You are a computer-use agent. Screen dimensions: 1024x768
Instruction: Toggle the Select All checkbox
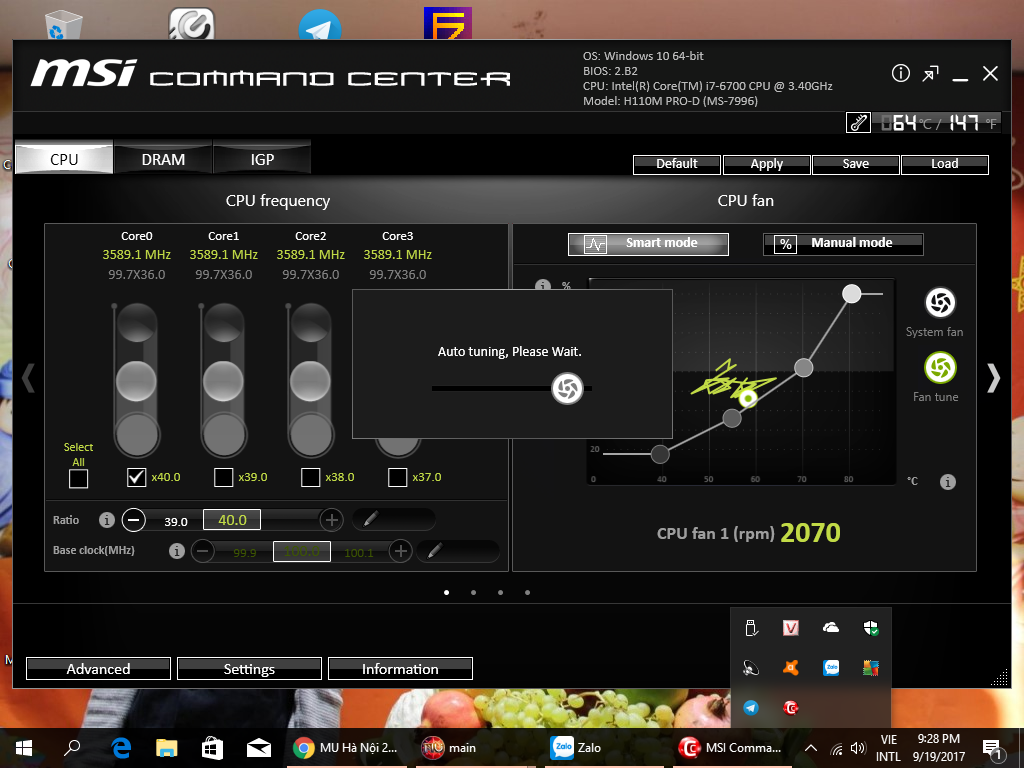pos(78,478)
